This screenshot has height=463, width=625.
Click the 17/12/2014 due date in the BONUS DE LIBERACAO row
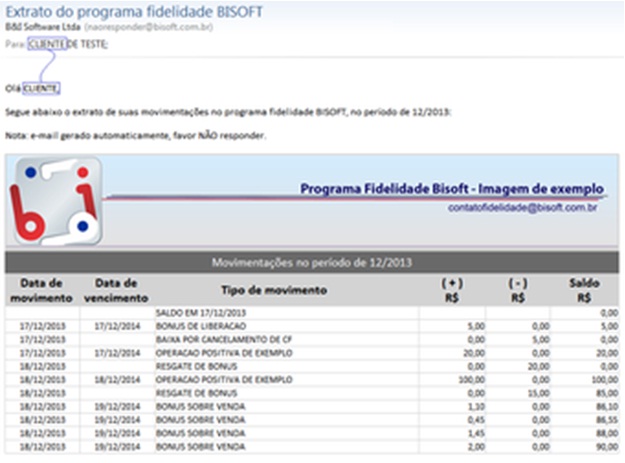tap(117, 326)
